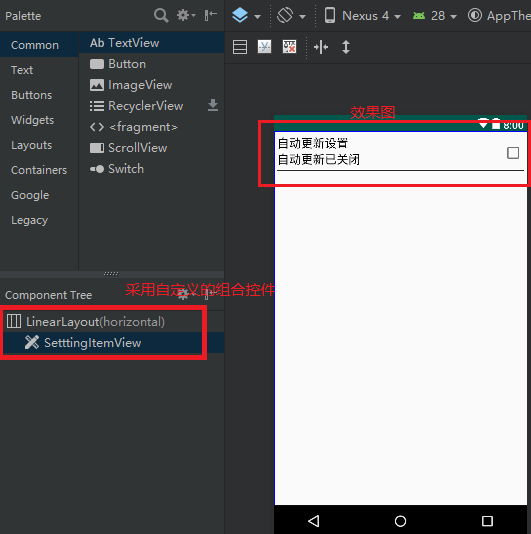The height and width of the screenshot is (534, 531).
Task: Select the Common palette category
Action: (39, 45)
